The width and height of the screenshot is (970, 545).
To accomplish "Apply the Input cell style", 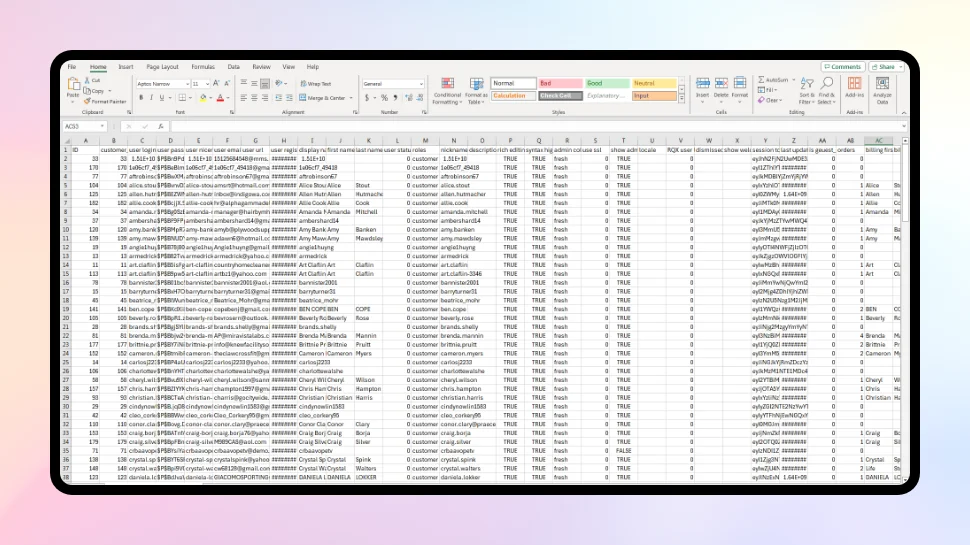I will click(654, 96).
